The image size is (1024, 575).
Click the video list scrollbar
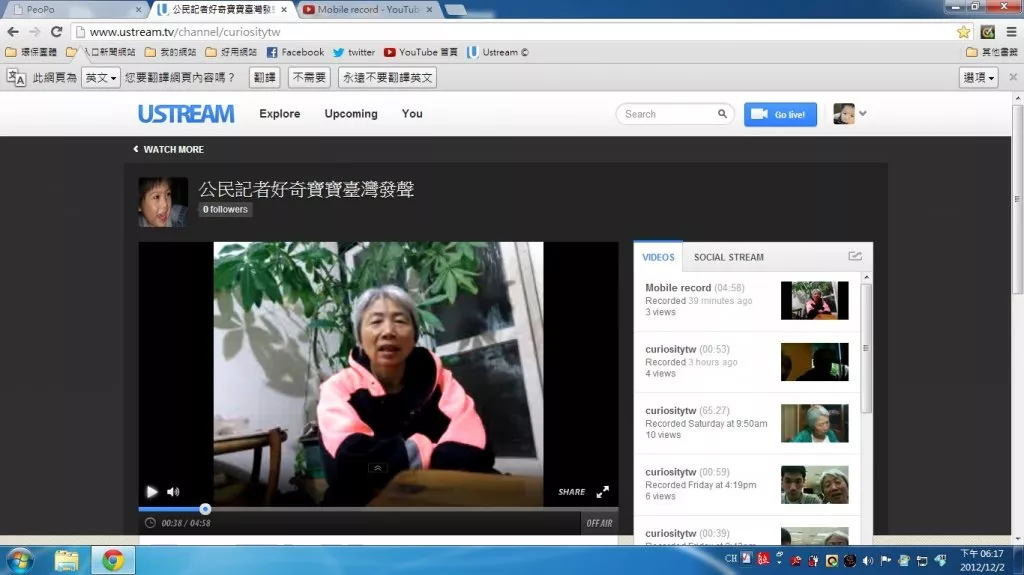866,348
